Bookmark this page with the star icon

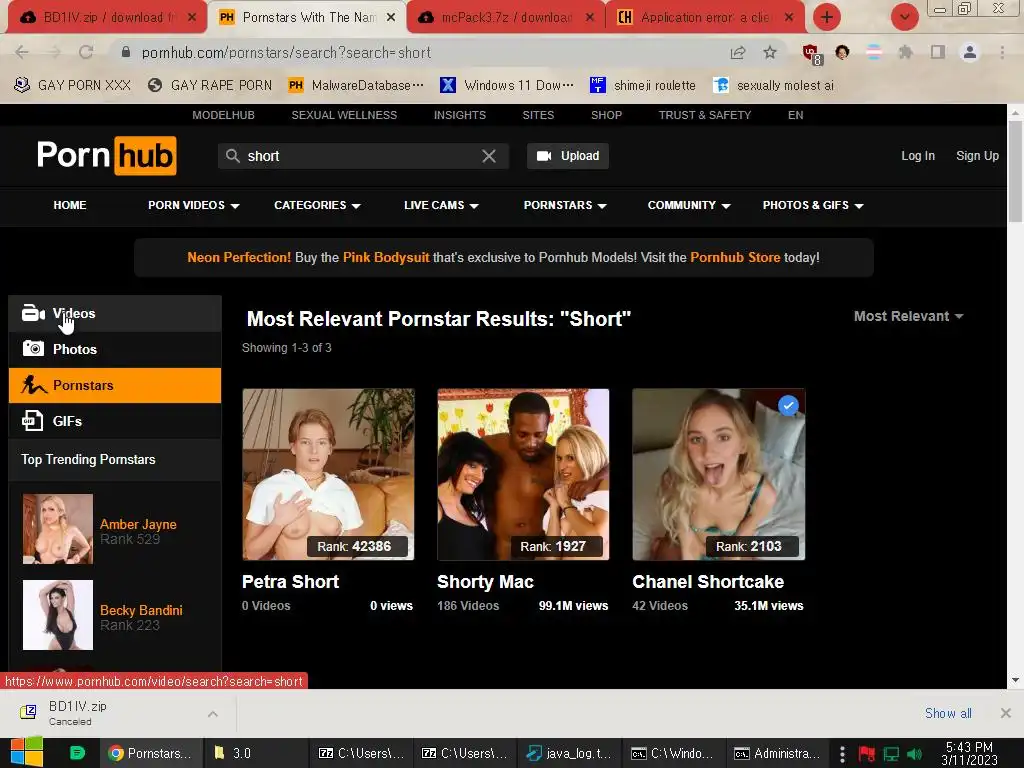pyautogui.click(x=770, y=52)
